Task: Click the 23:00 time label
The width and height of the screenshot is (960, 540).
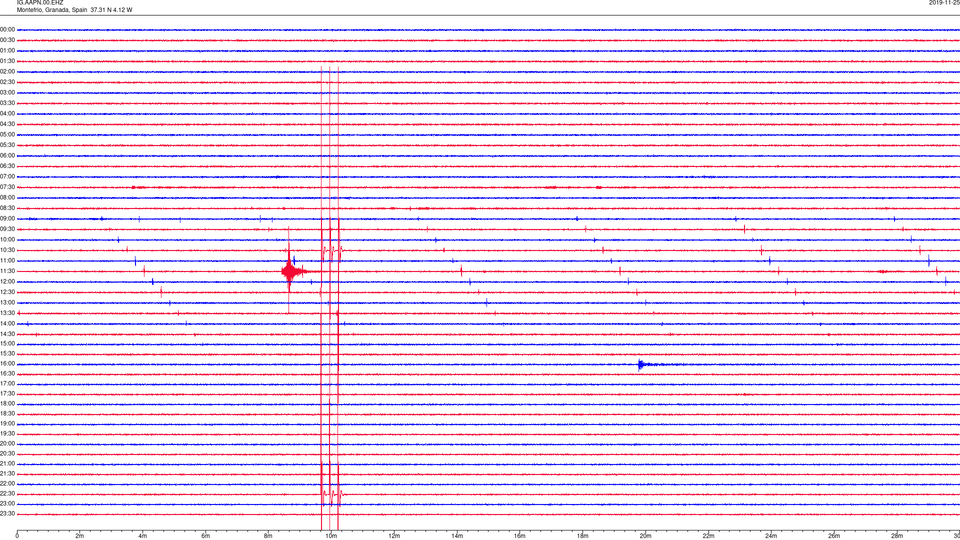Action: tap(7, 504)
